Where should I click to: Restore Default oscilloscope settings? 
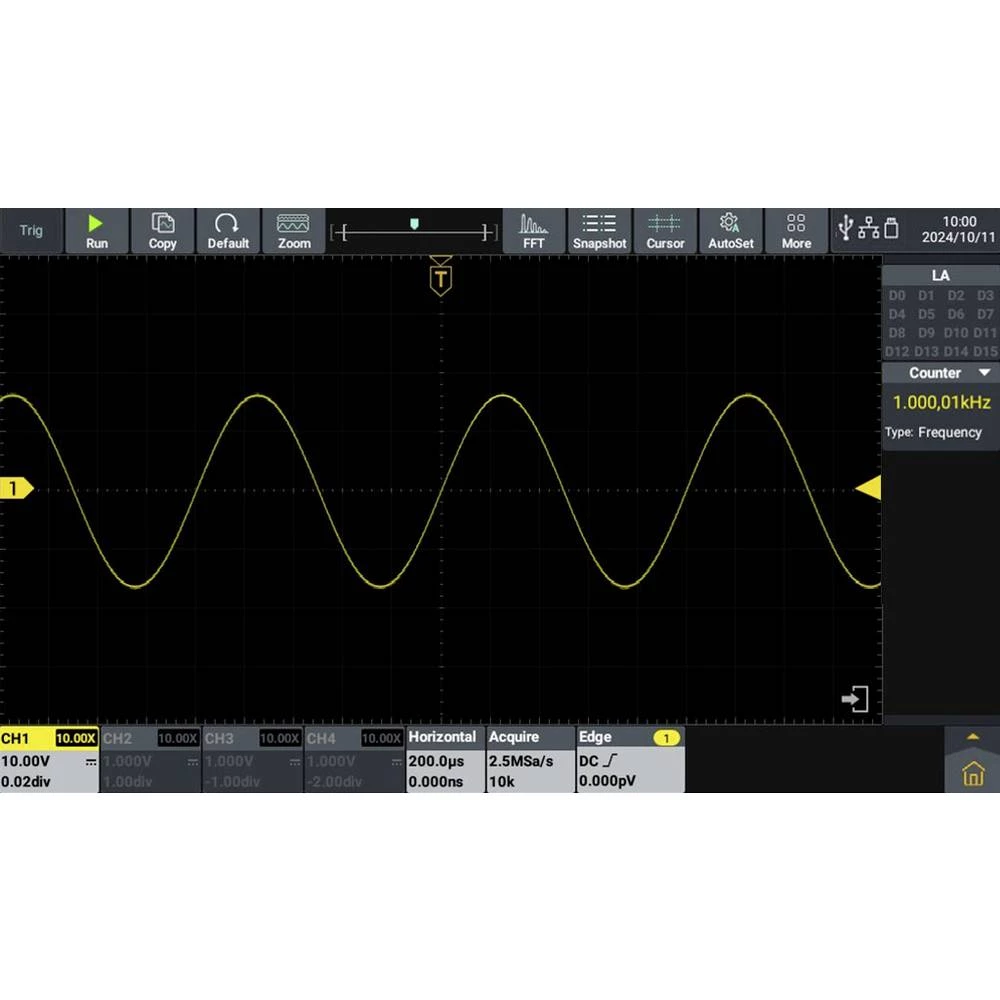pyautogui.click(x=228, y=231)
